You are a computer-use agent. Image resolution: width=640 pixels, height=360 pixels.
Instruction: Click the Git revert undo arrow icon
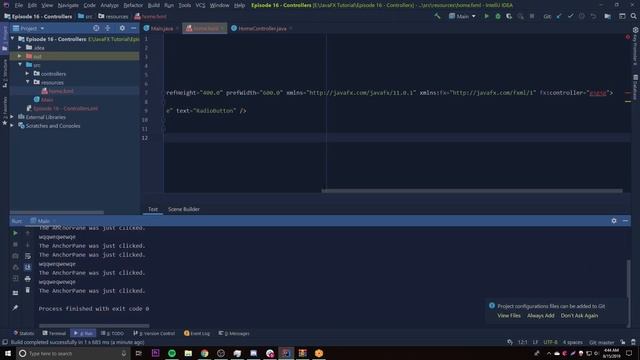593,16
